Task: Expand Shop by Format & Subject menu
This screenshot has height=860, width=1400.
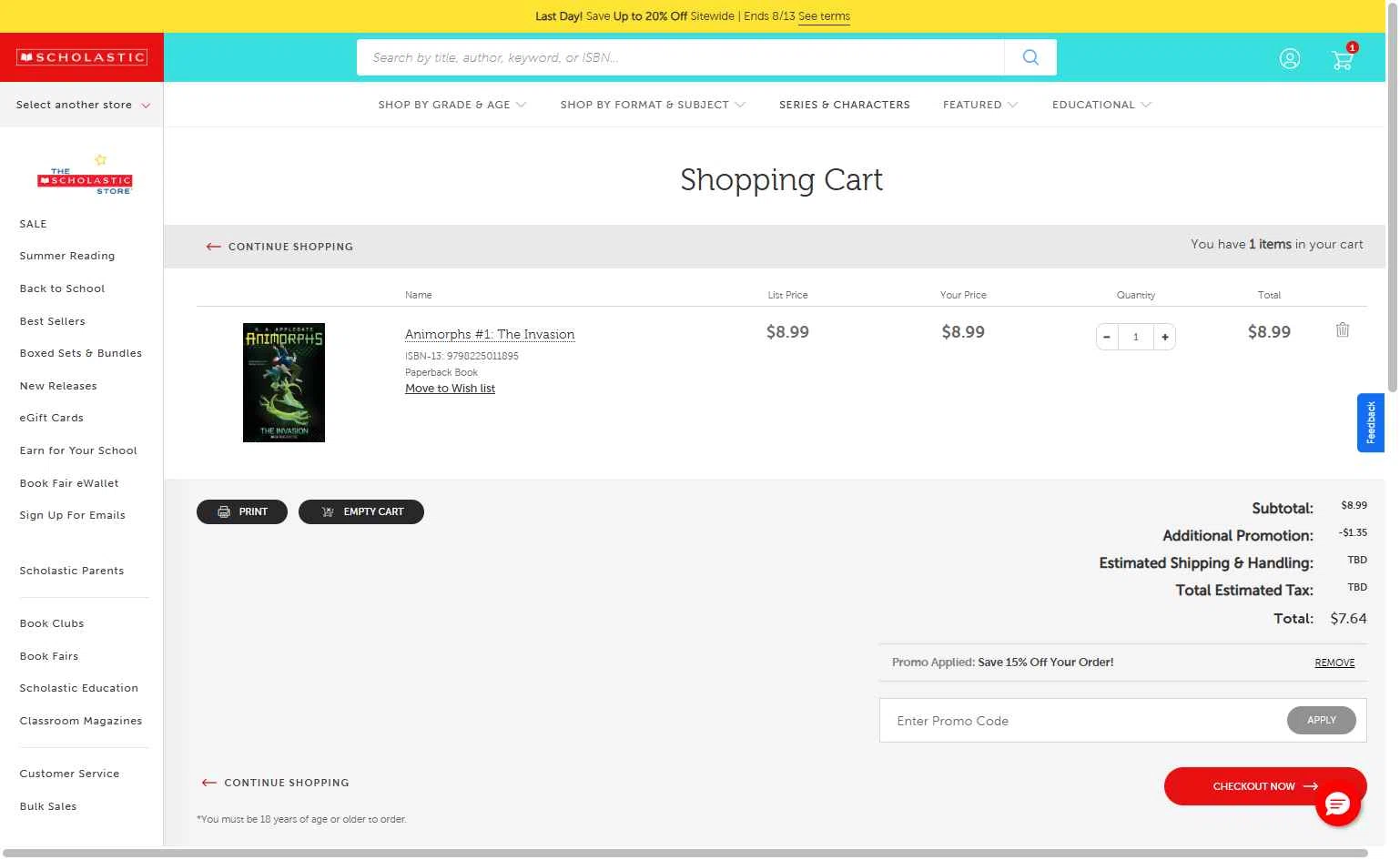Action: [x=653, y=106]
